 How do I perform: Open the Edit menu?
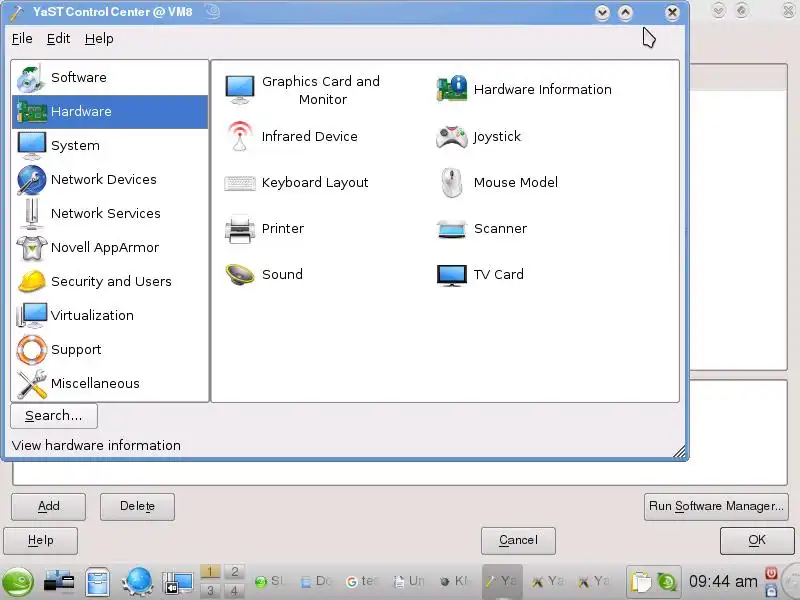58,39
